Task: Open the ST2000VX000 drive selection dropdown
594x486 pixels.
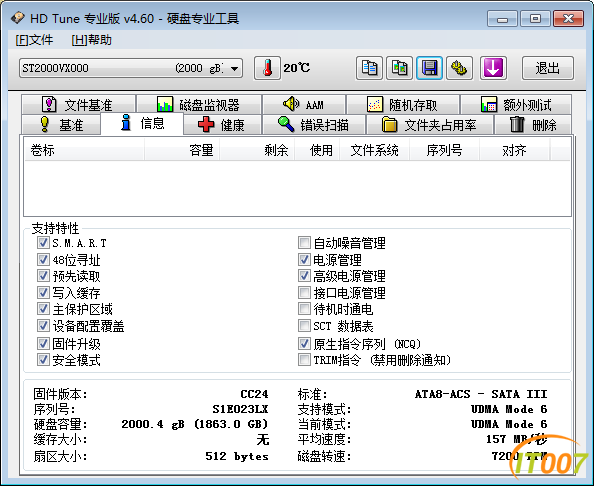Action: click(x=131, y=68)
